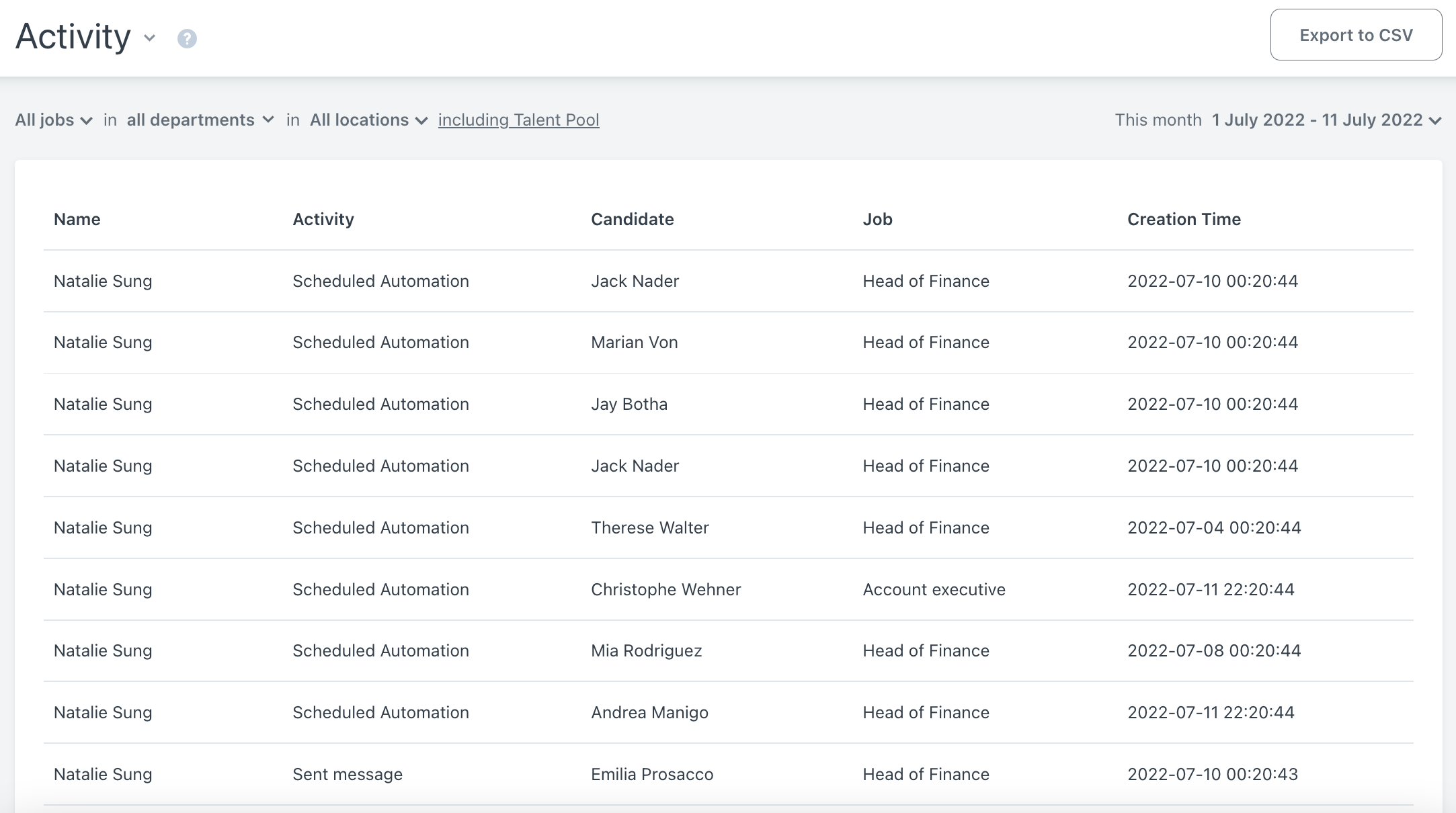Click Head of Finance in Therese Walter row
Viewport: 1456px width, 813px height.
(926, 527)
